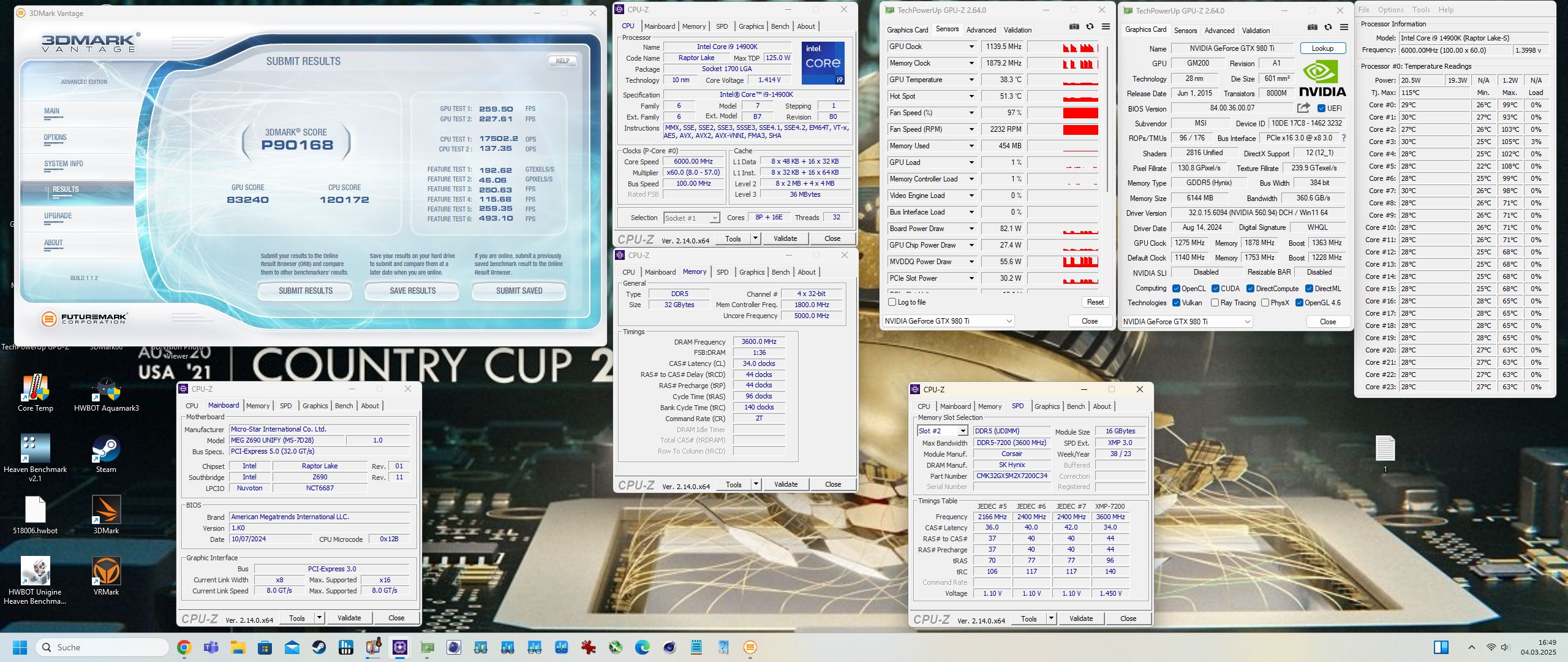Viewport: 1568px width, 662px height.
Task: Expand Board Power Draw sensor dropdown
Action: pyautogui.click(x=971, y=229)
